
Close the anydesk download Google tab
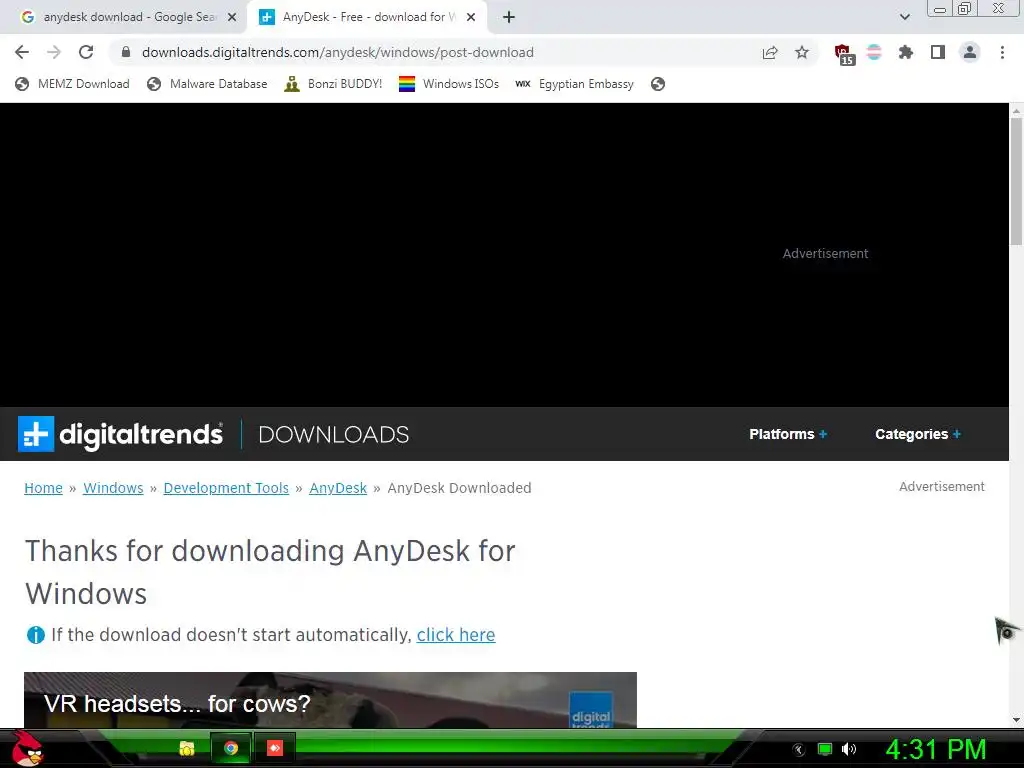point(232,17)
